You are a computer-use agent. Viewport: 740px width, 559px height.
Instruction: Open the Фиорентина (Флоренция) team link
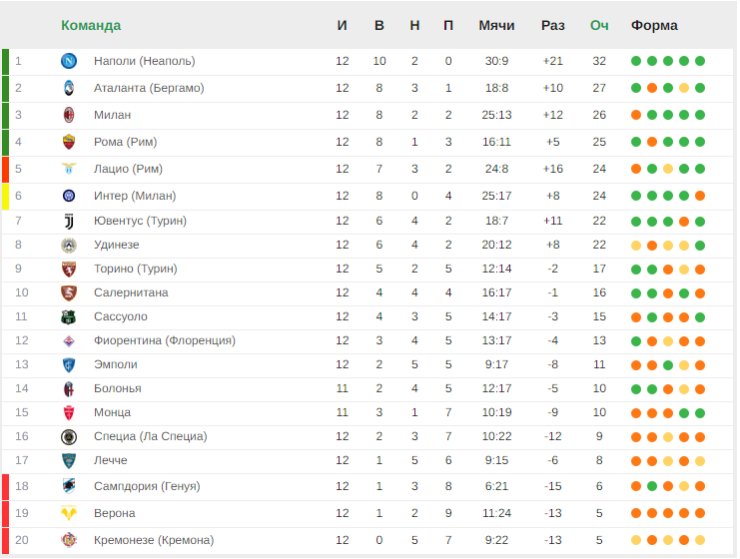[165, 340]
